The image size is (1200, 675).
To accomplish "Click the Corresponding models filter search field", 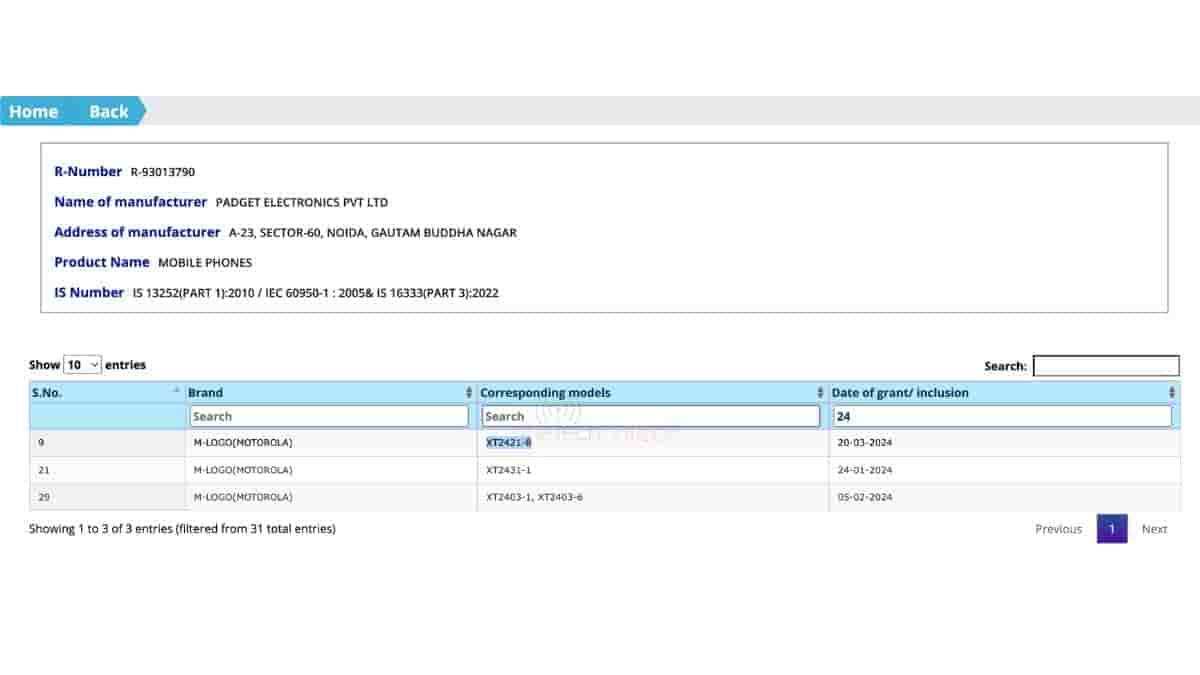I will click(x=650, y=416).
